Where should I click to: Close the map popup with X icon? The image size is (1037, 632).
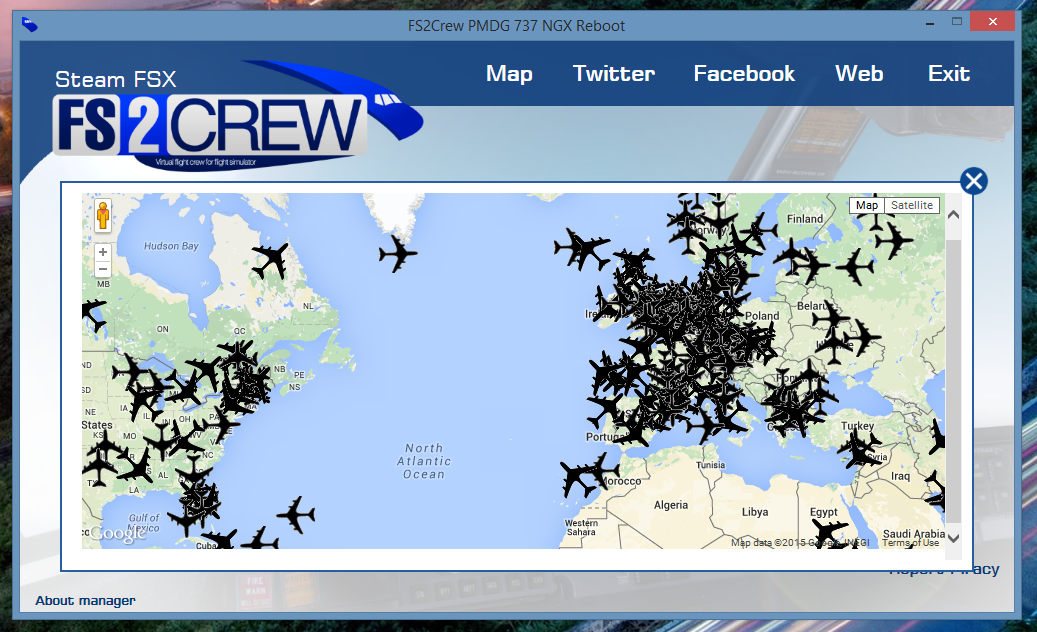974,180
